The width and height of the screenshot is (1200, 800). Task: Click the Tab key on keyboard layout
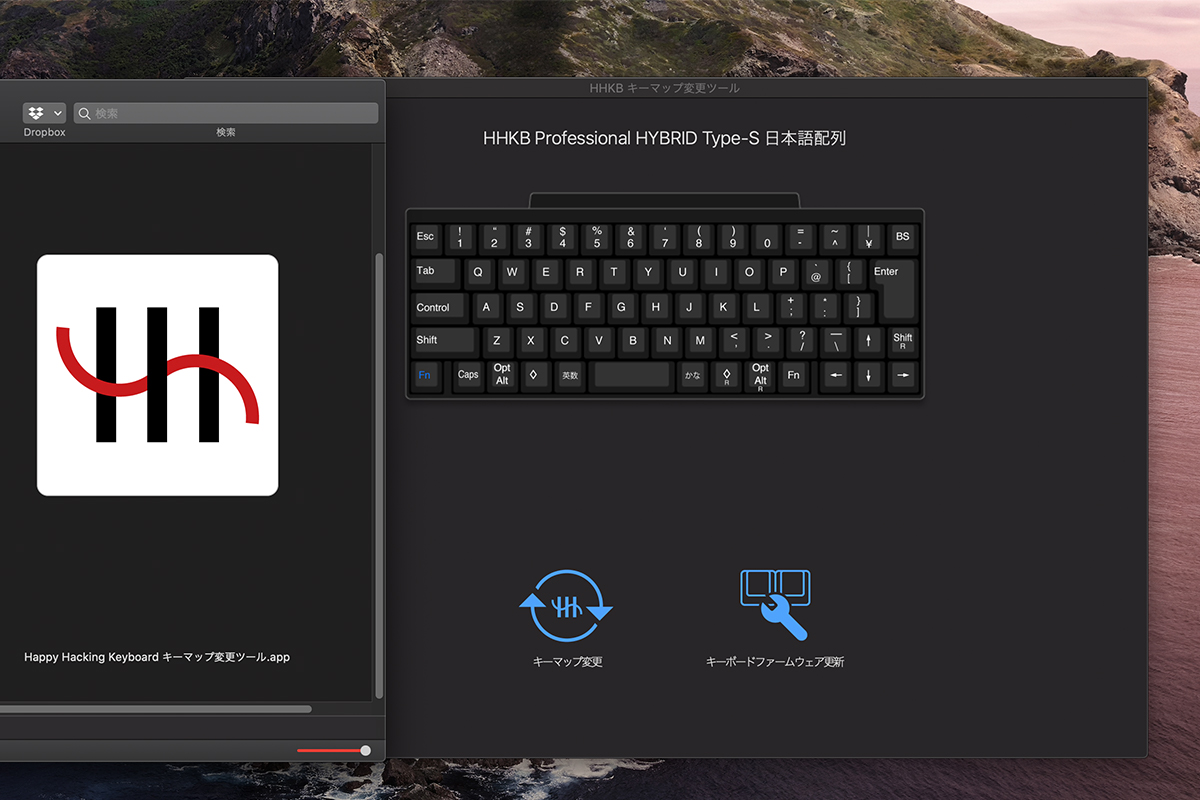[x=430, y=271]
